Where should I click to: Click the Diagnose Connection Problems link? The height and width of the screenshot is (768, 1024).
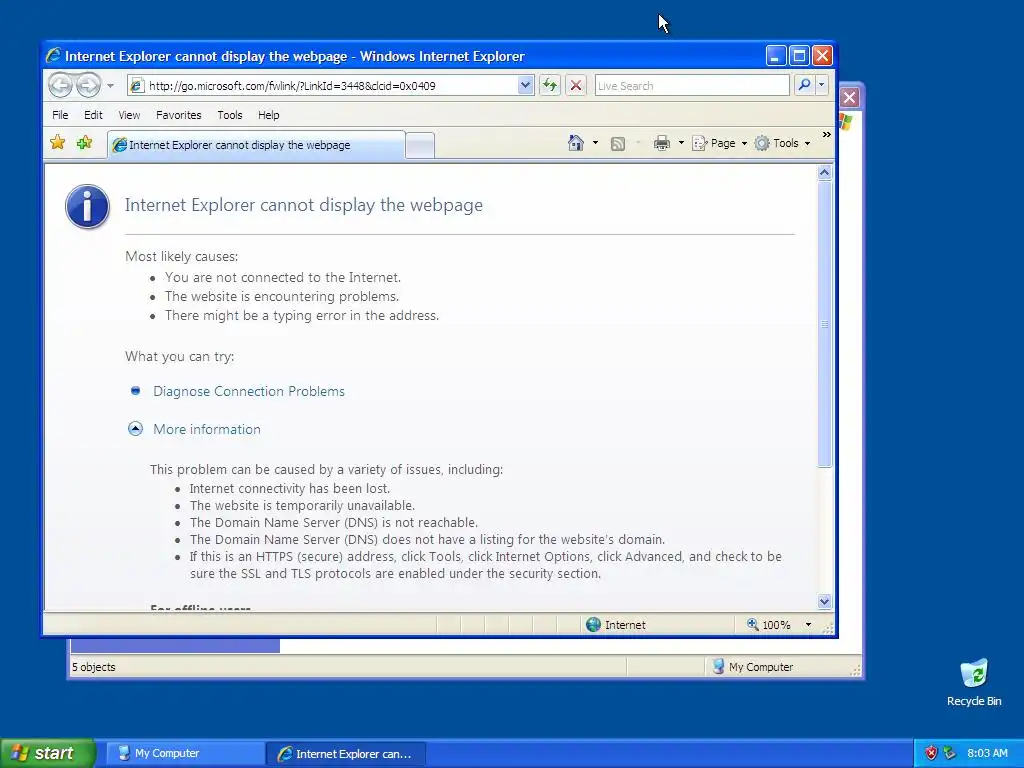pos(249,391)
